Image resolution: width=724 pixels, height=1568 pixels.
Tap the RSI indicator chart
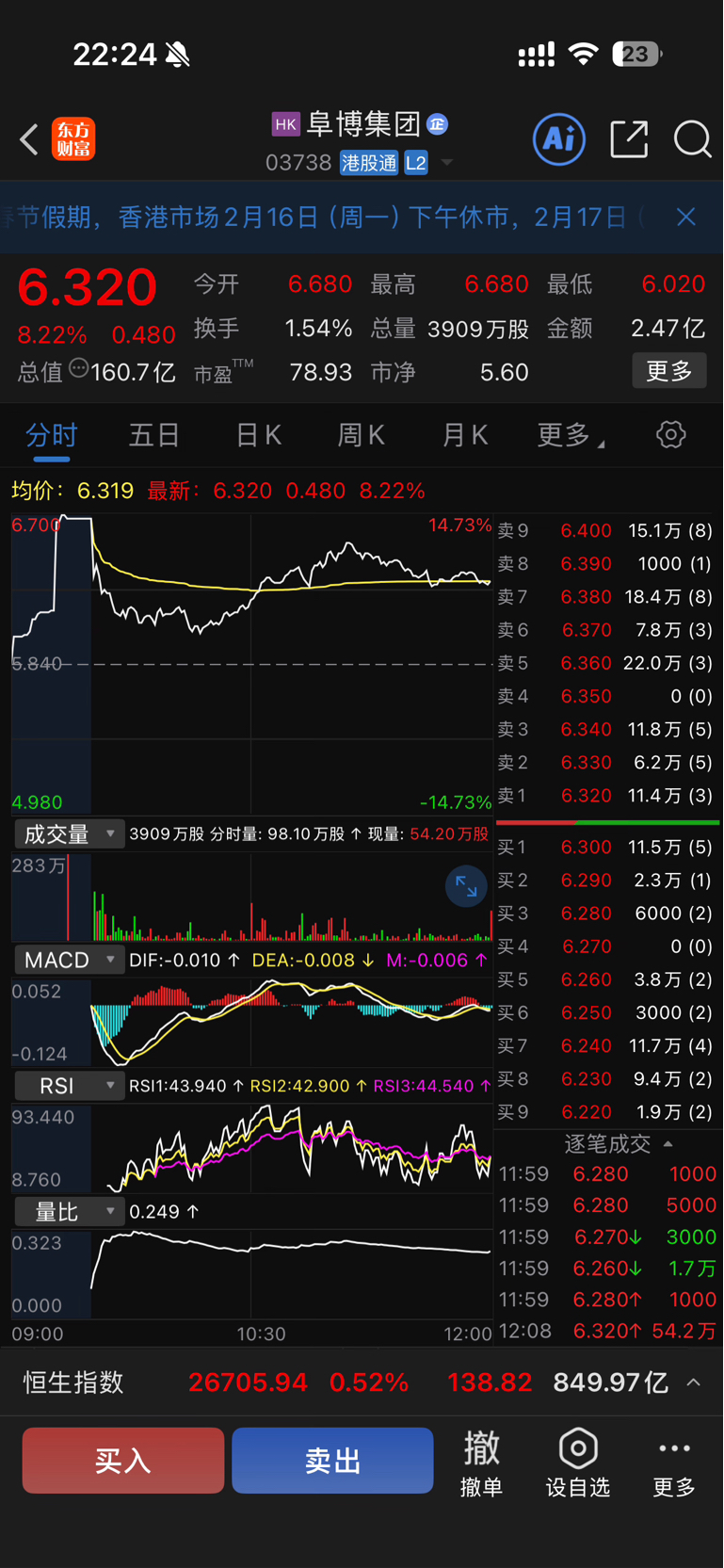(x=252, y=1148)
